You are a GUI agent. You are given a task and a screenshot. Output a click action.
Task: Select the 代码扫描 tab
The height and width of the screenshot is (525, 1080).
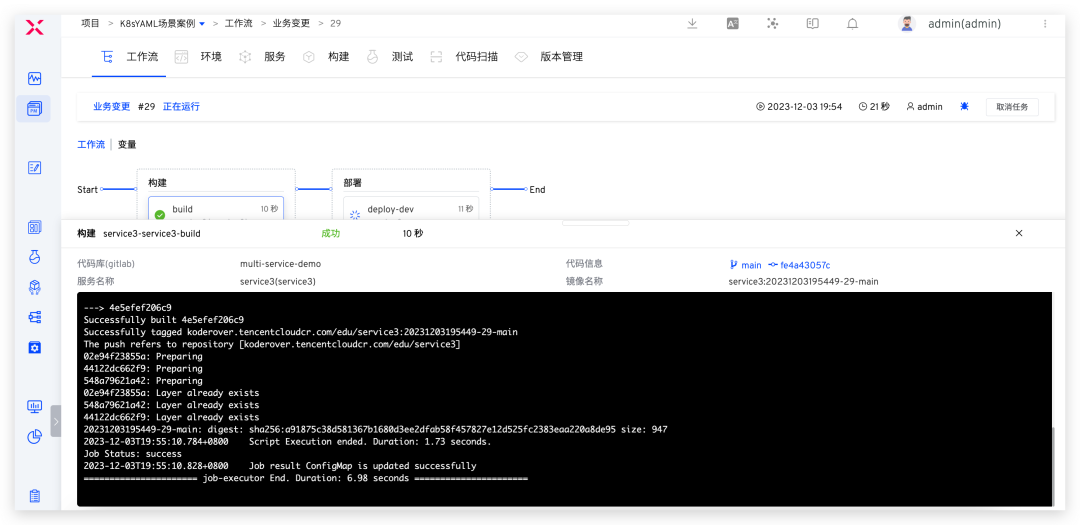pyautogui.click(x=464, y=56)
